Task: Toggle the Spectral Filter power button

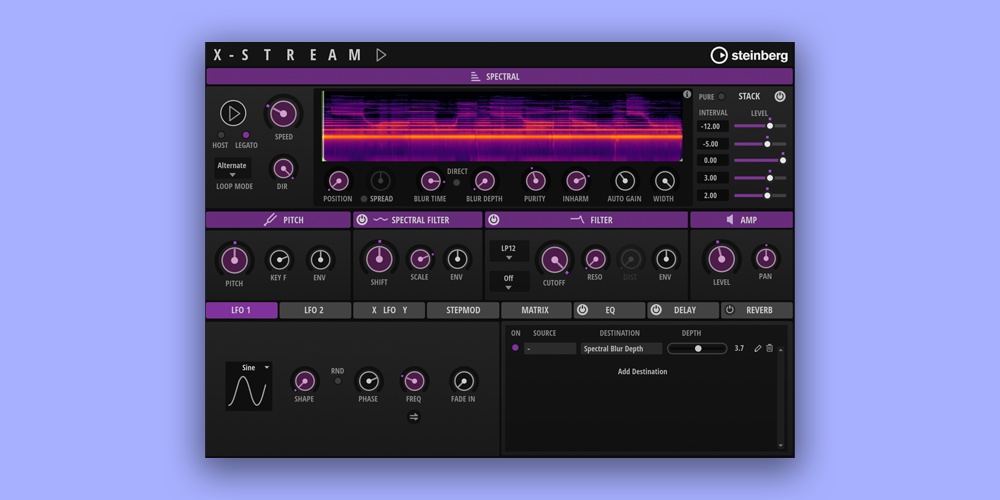Action: tap(362, 220)
